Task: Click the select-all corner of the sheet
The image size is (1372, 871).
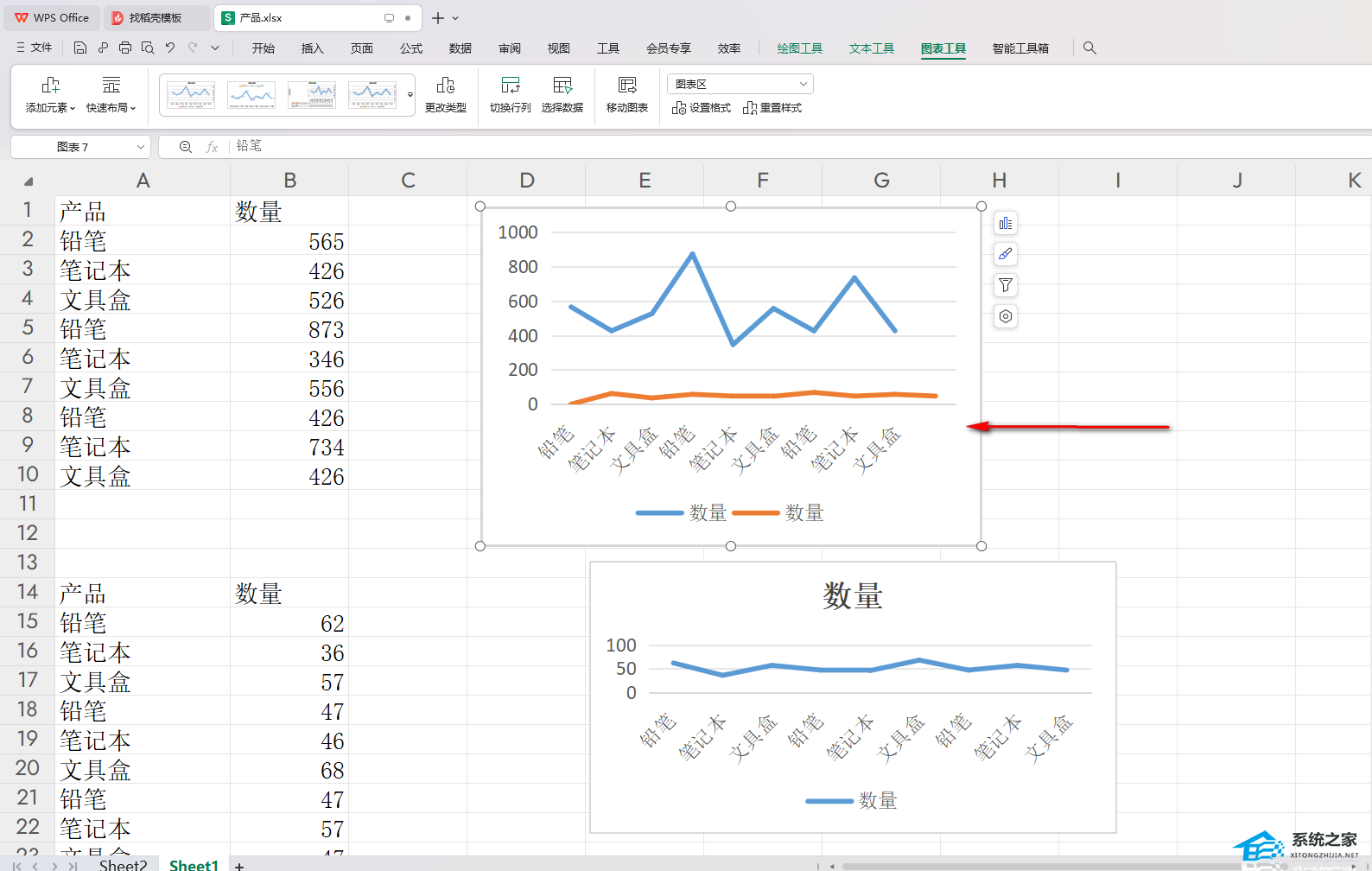Action: 28,181
